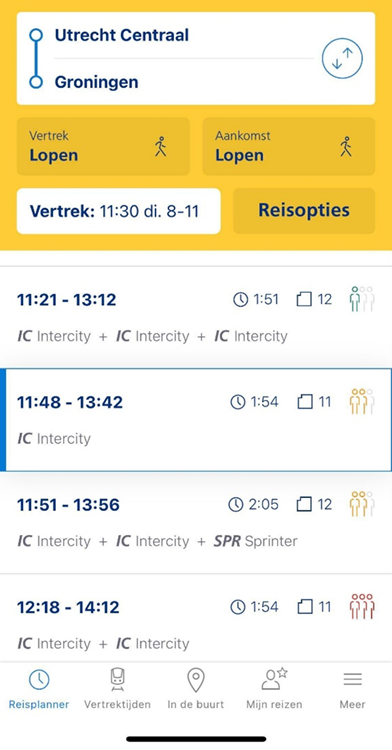Change the Aankomst Lopen travel mode
Viewport: 392px width, 750px height.
(289, 146)
